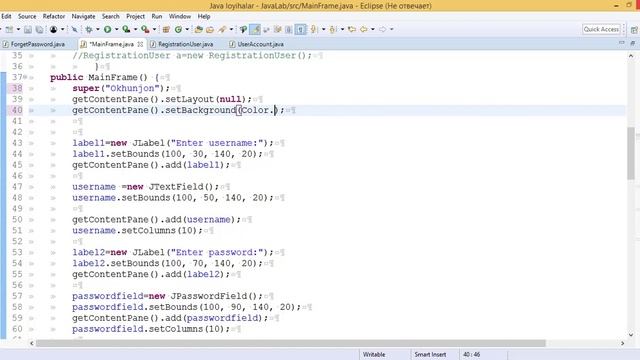
Task: Click the Open Type folder icon
Action: coord(199,29)
